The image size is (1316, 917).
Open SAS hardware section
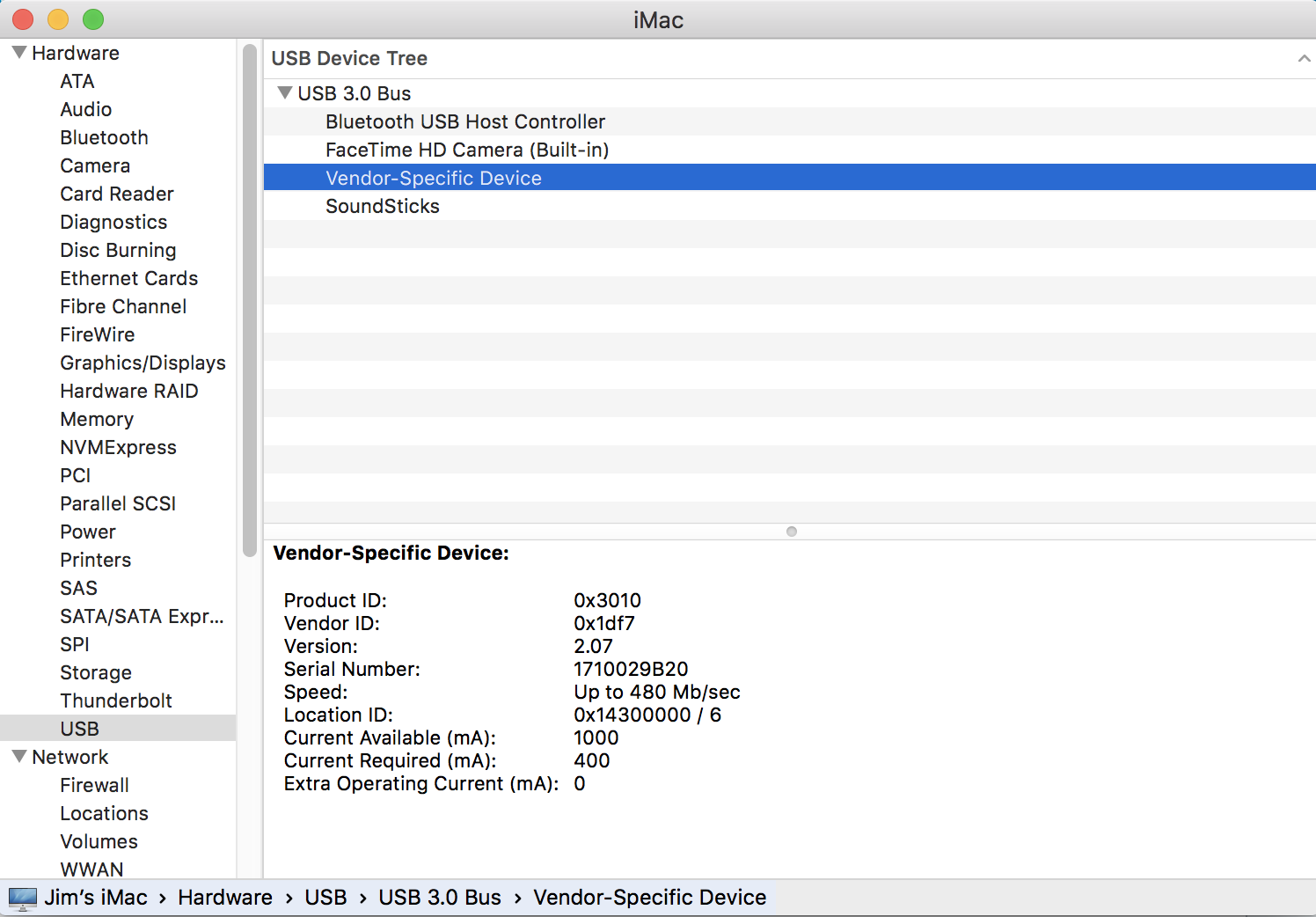(x=78, y=588)
